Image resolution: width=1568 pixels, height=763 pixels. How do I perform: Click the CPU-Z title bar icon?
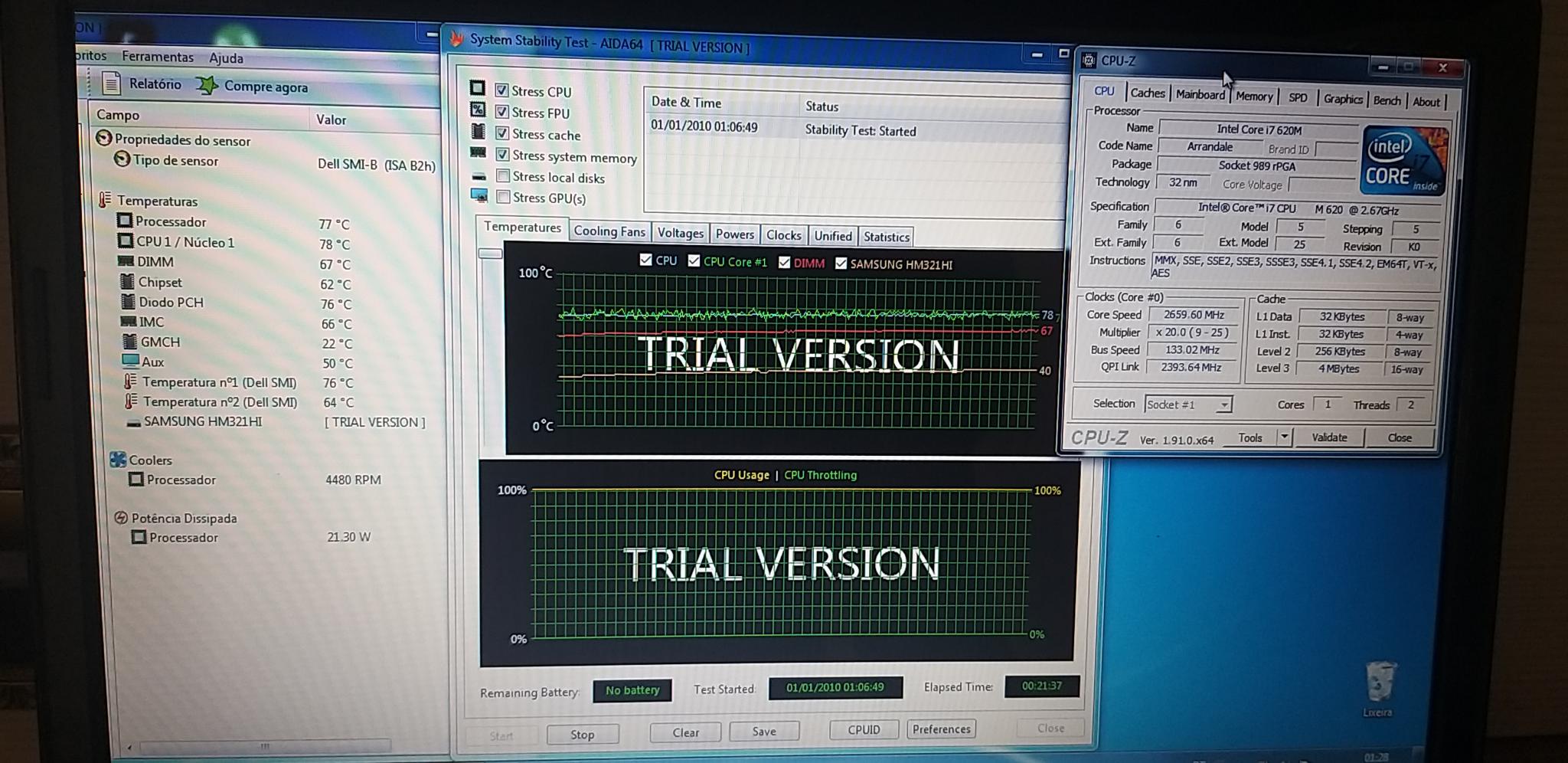coord(1089,60)
